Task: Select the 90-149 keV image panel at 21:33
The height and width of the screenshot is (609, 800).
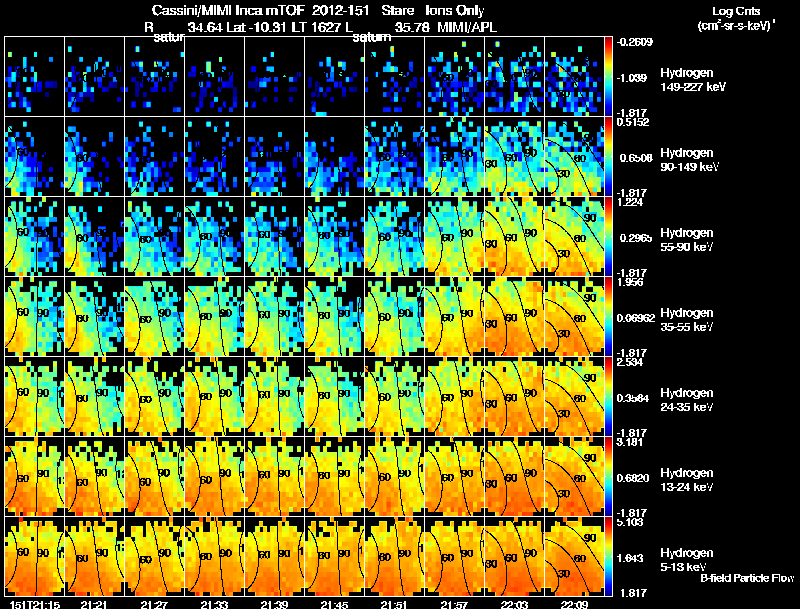Action: [214, 157]
